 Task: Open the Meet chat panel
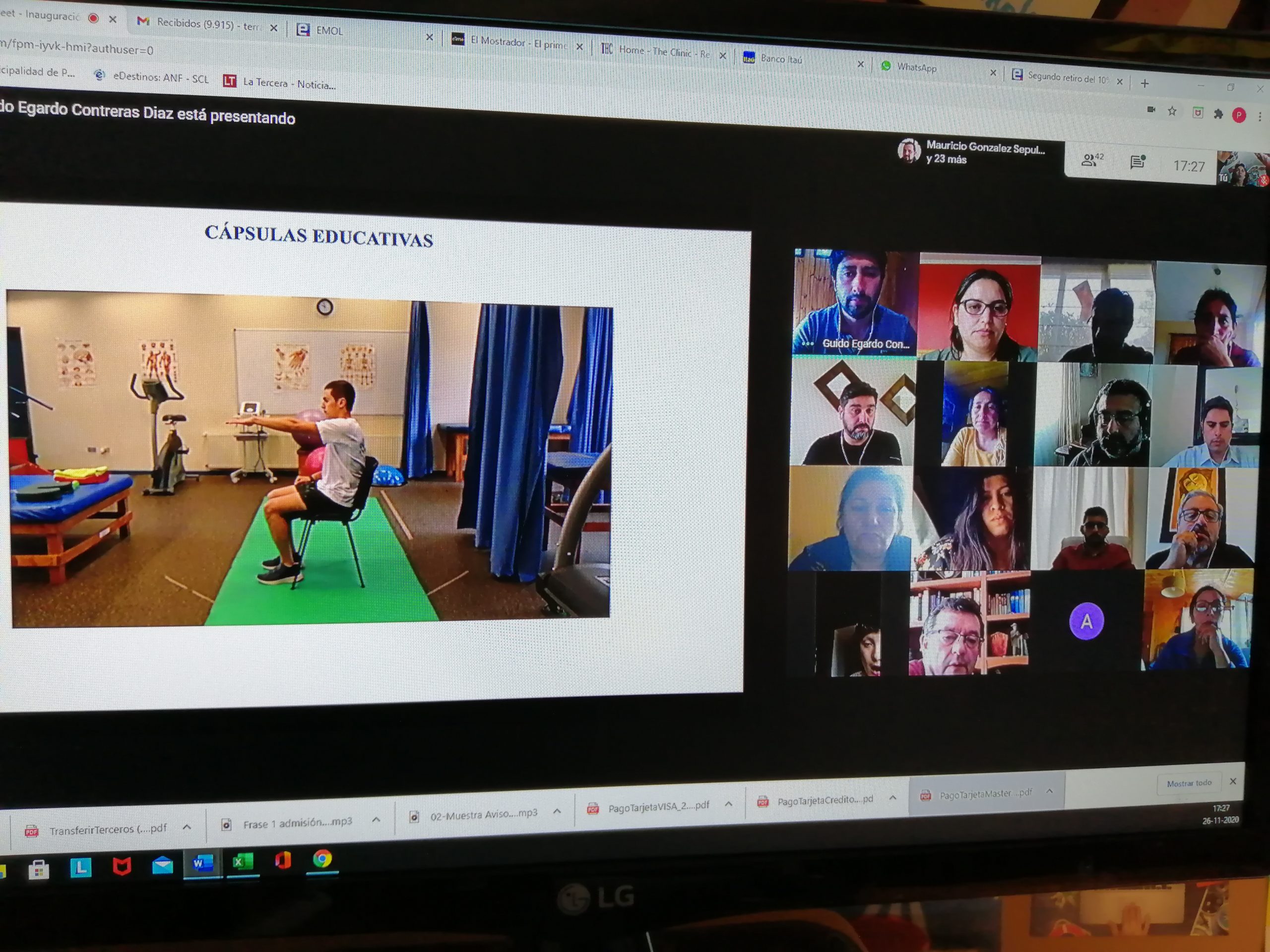[x=1137, y=163]
